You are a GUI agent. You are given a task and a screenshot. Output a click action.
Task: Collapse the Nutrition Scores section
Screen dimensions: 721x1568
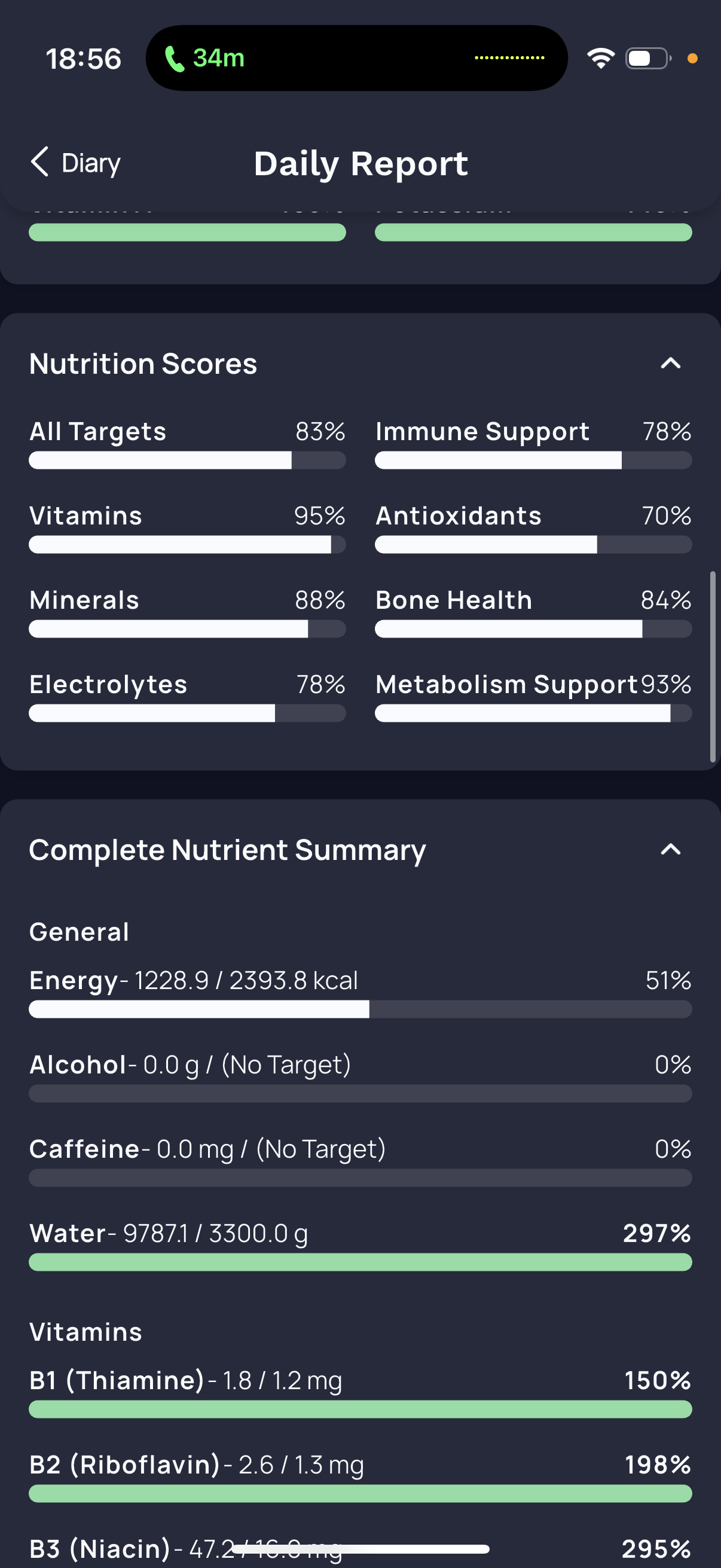[671, 364]
